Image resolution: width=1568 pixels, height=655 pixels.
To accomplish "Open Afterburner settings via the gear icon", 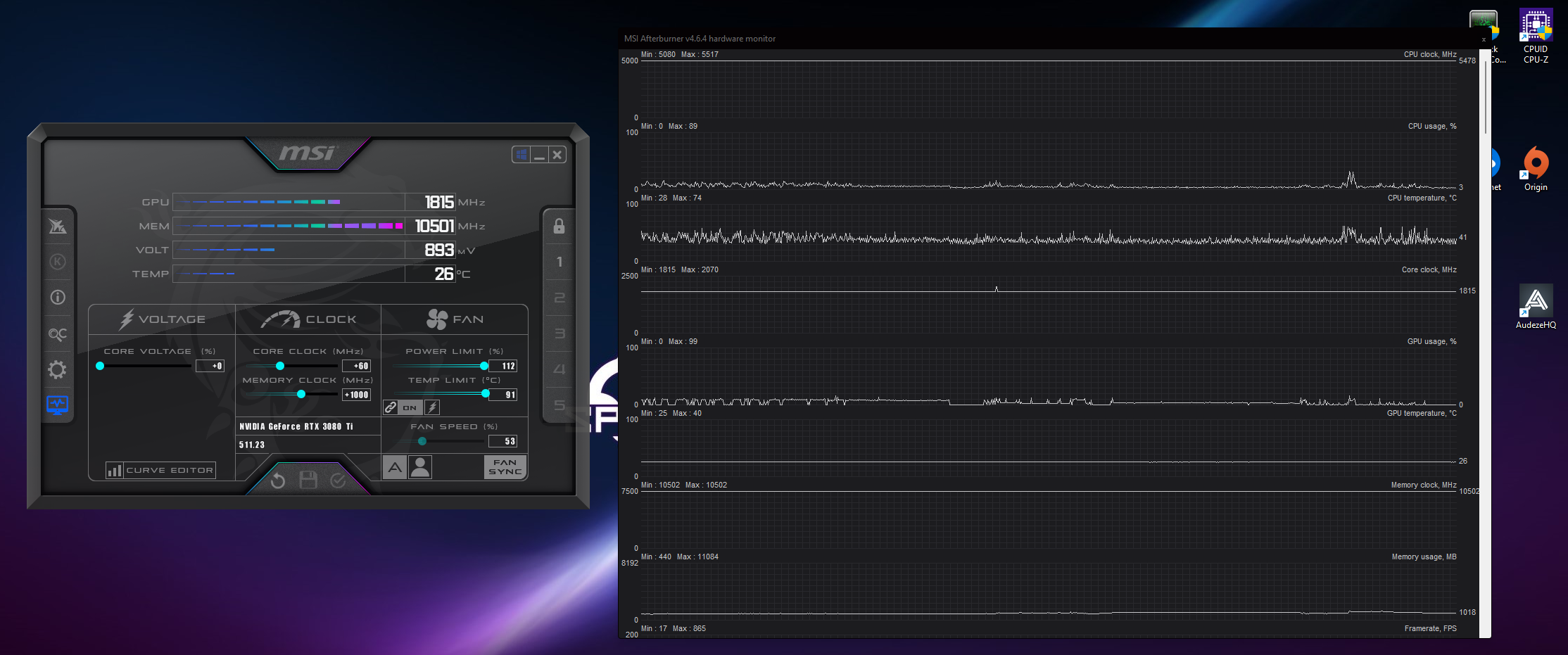I will (58, 369).
